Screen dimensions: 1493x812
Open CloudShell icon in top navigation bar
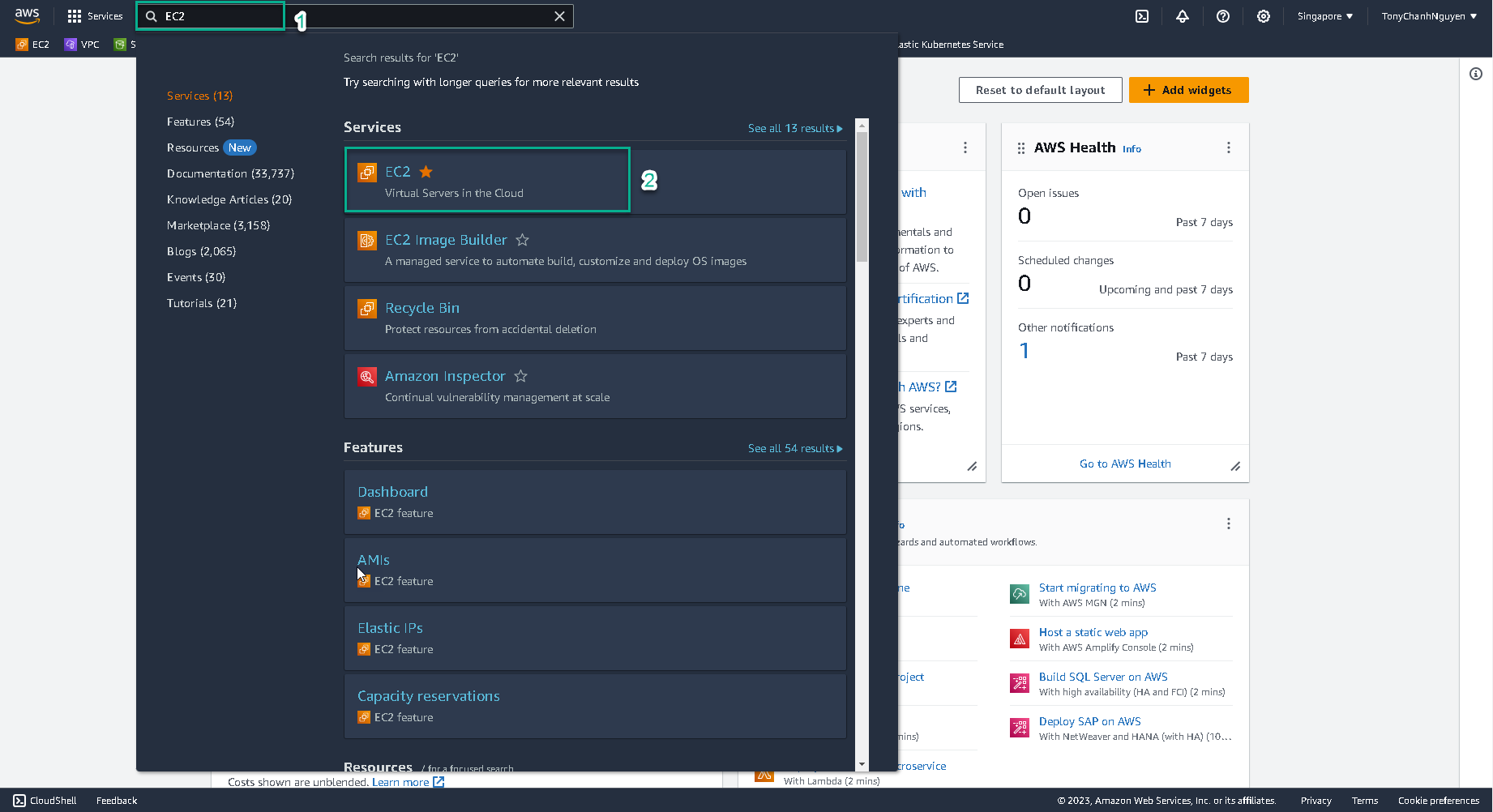pyautogui.click(x=1142, y=16)
